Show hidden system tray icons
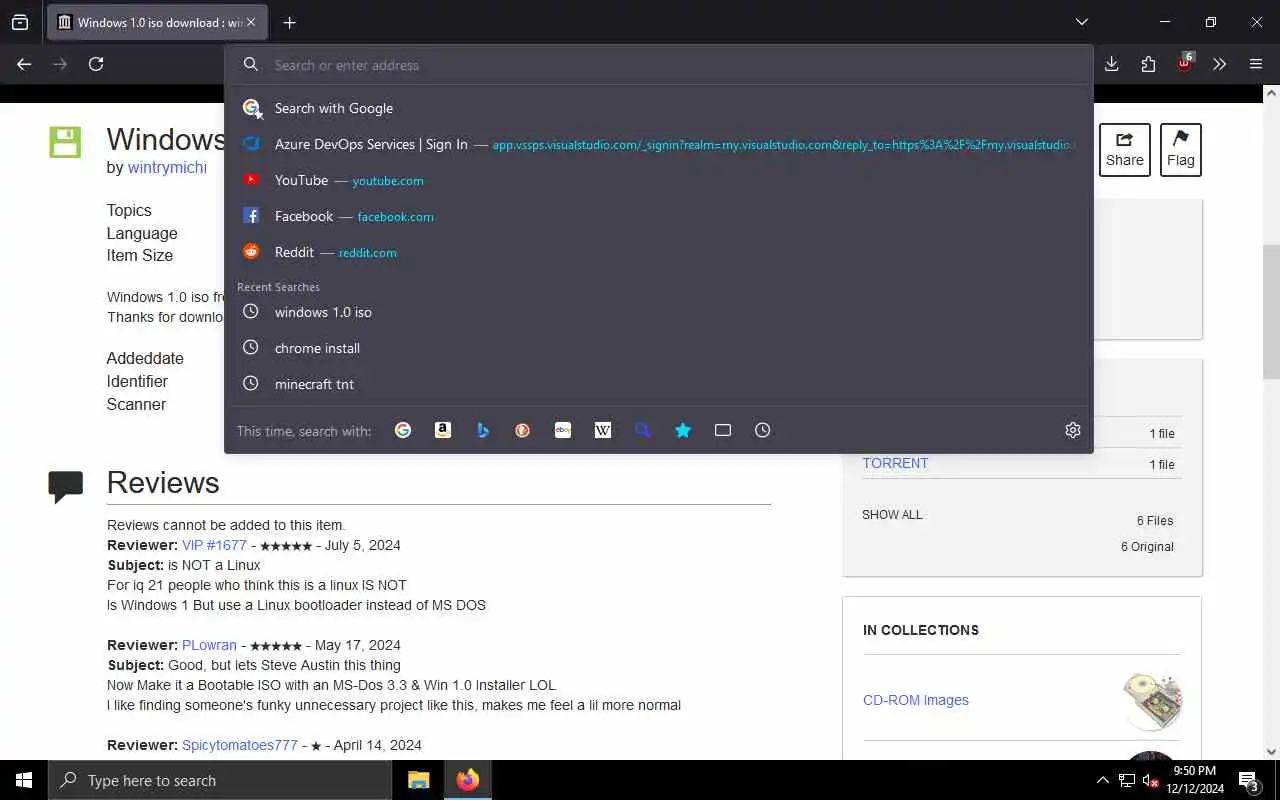 (1103, 780)
